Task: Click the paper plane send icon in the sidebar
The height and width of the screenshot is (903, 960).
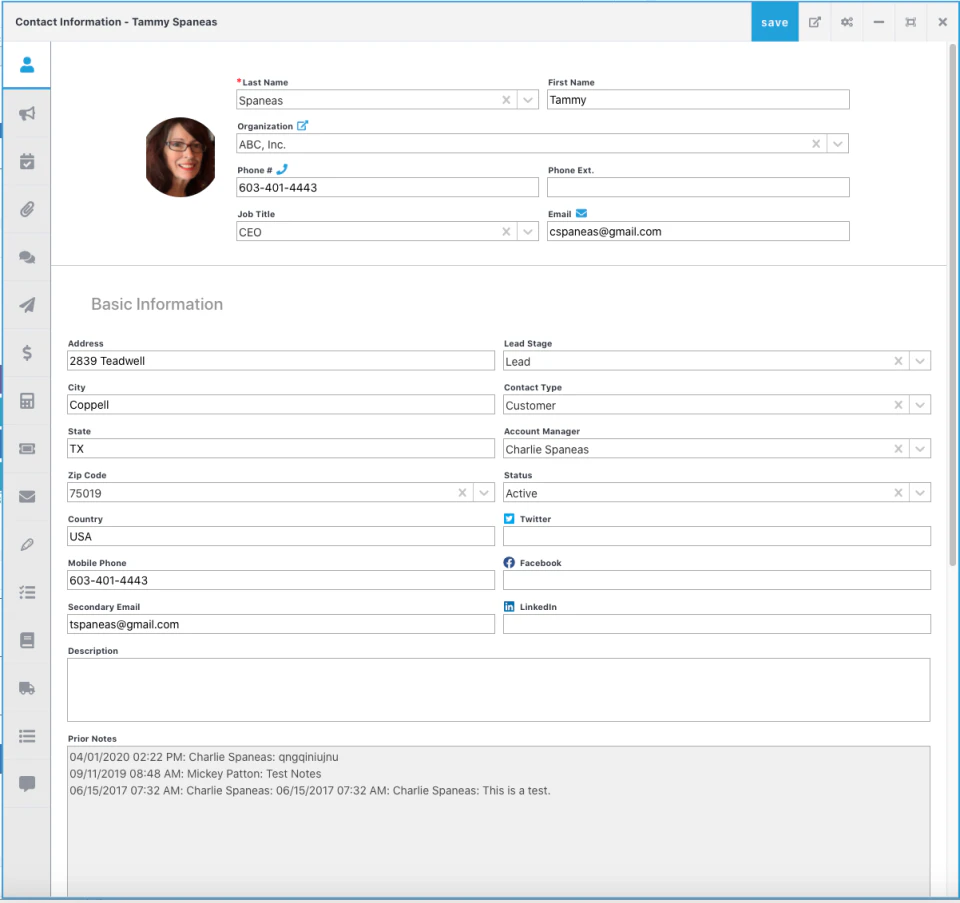Action: tap(26, 305)
